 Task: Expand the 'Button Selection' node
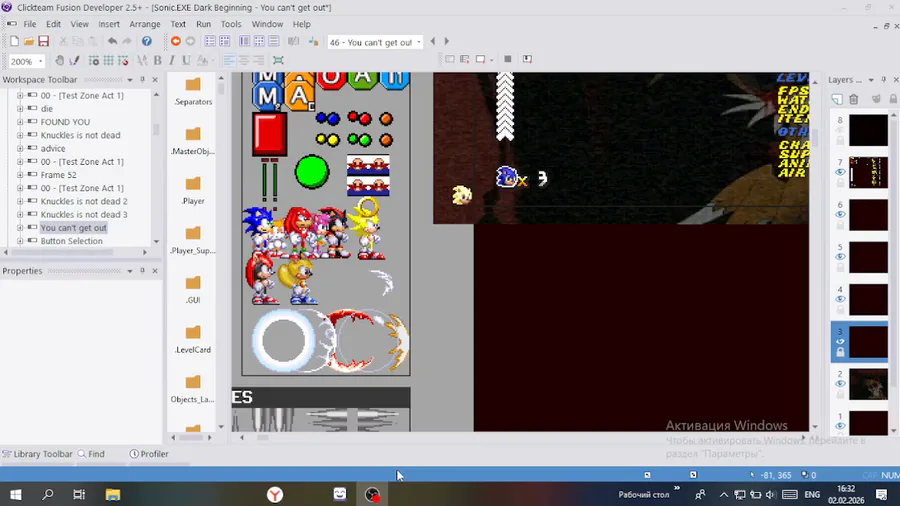(20, 241)
